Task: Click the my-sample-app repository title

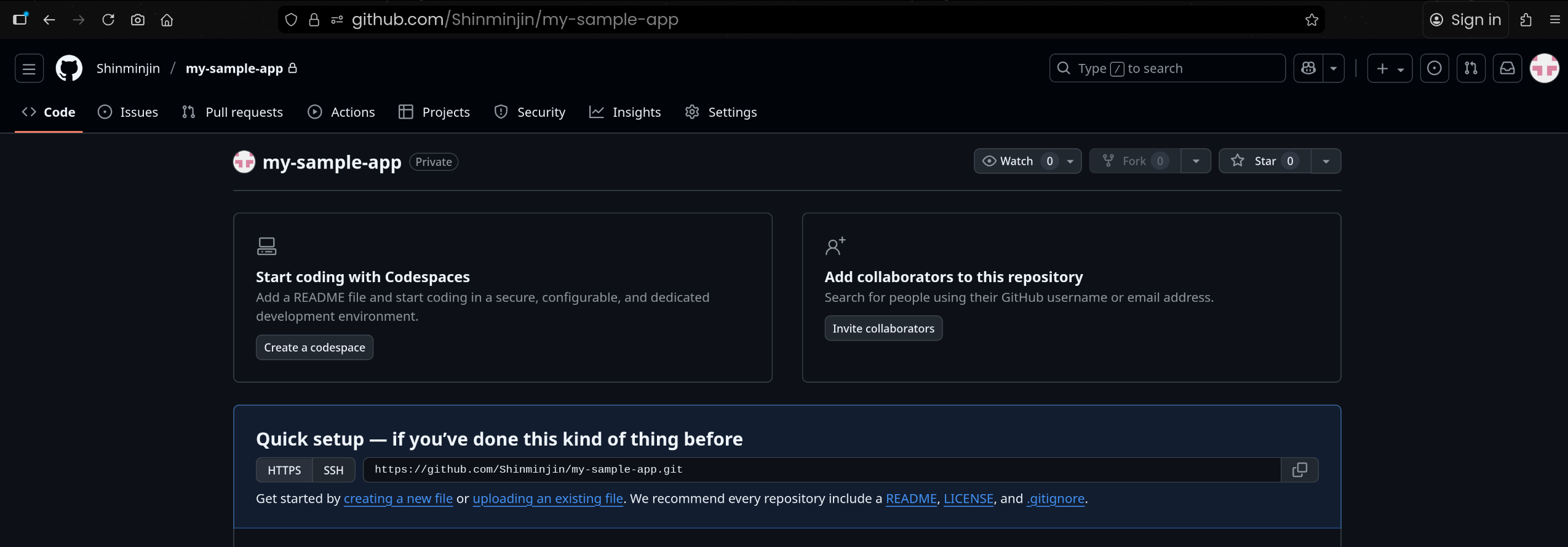Action: click(x=332, y=162)
